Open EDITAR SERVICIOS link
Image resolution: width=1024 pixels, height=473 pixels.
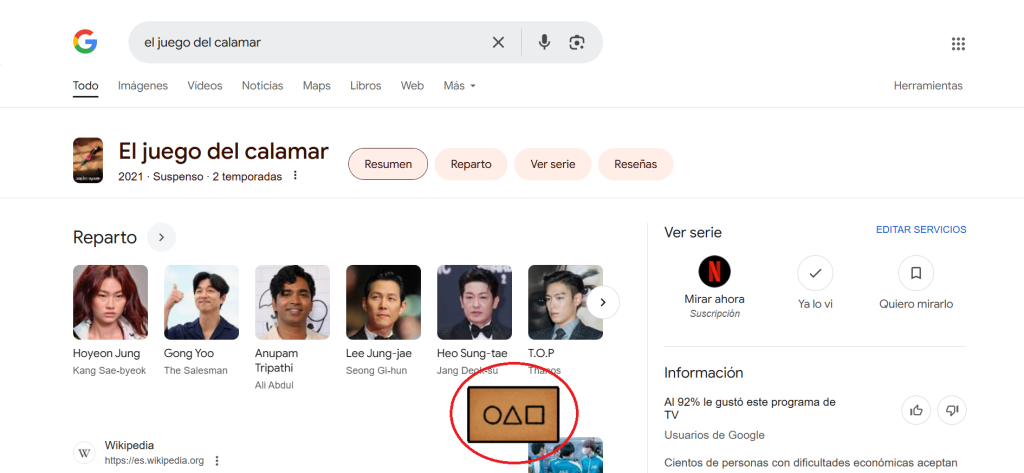921,230
